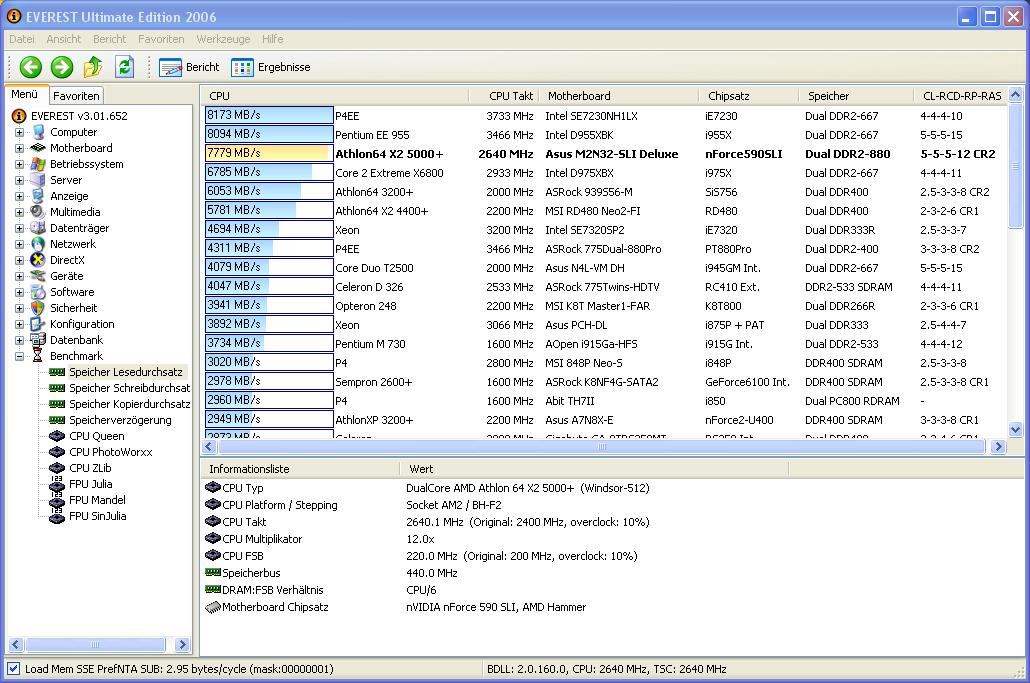Click the green Forward arrow icon
The image size is (1030, 683).
(62, 67)
